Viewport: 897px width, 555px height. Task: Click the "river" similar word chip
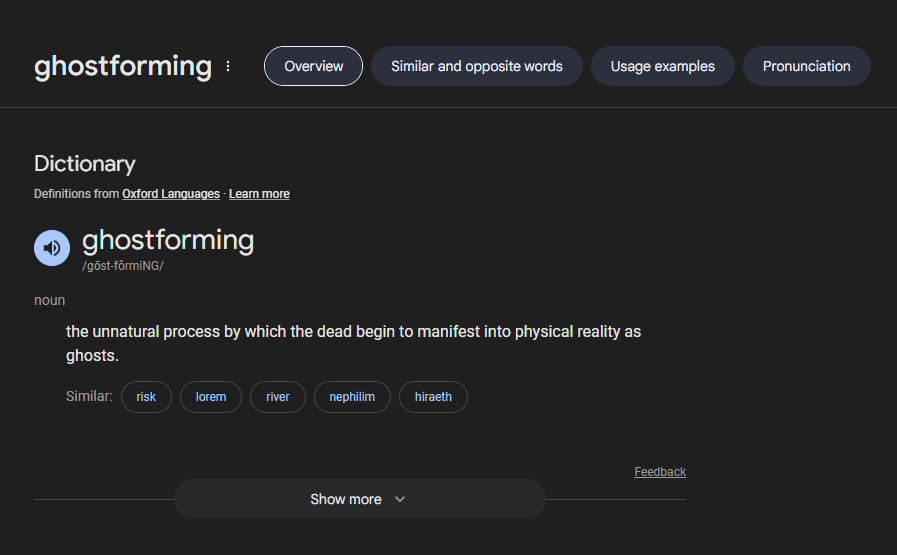point(278,397)
